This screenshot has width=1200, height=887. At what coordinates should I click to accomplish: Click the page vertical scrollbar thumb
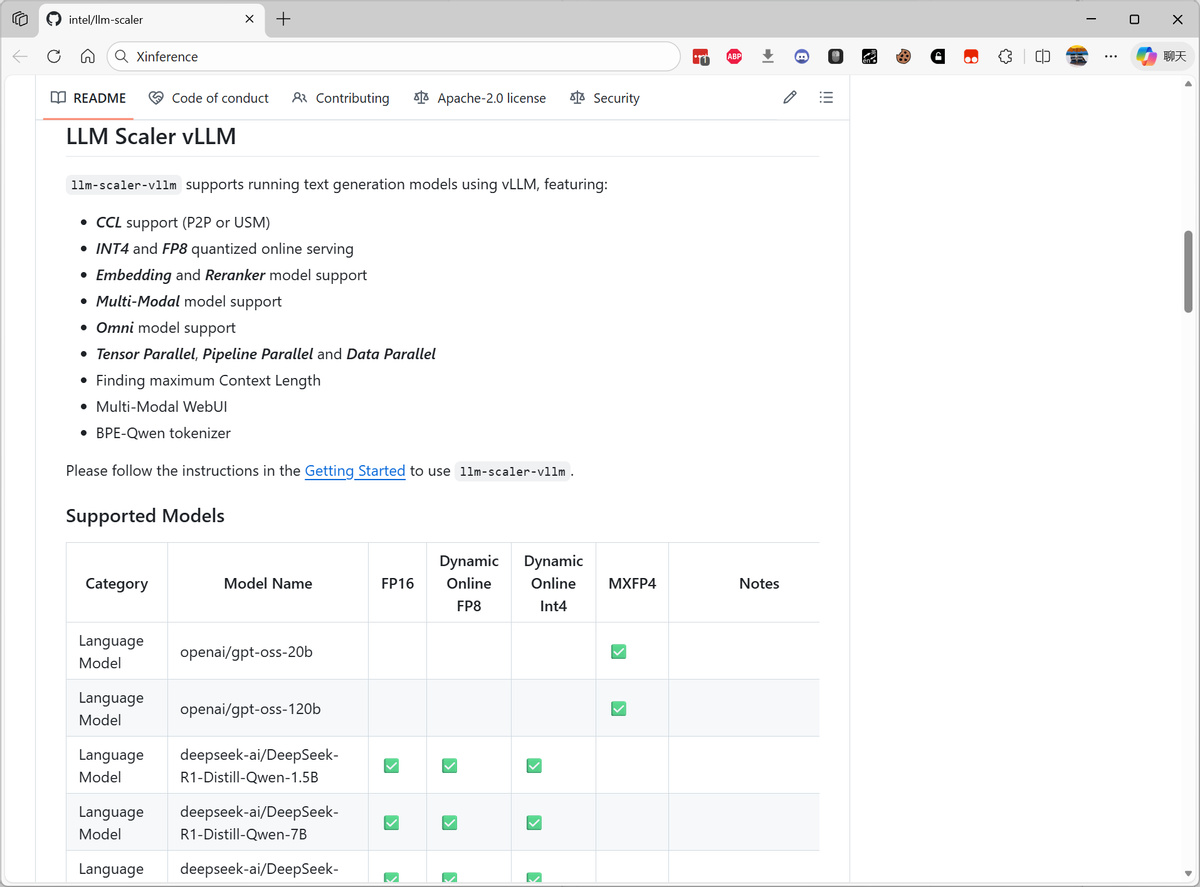coord(1188,272)
